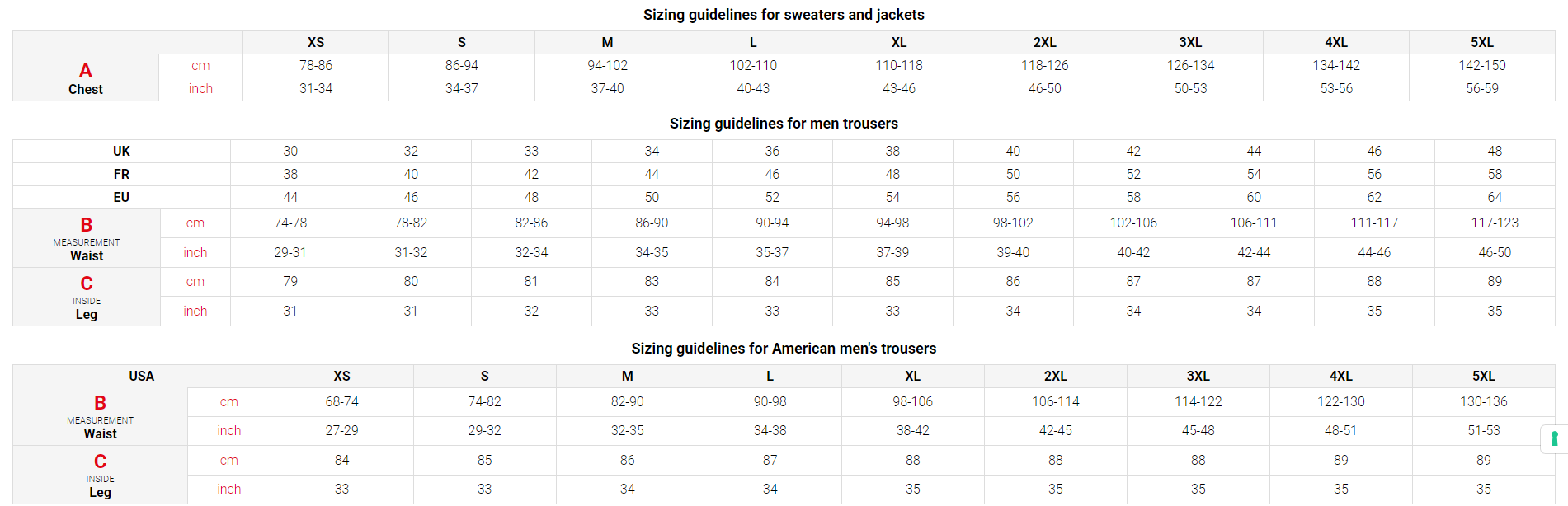
Task: Select the XS header in sweaters and jackets table
Action: 316,43
